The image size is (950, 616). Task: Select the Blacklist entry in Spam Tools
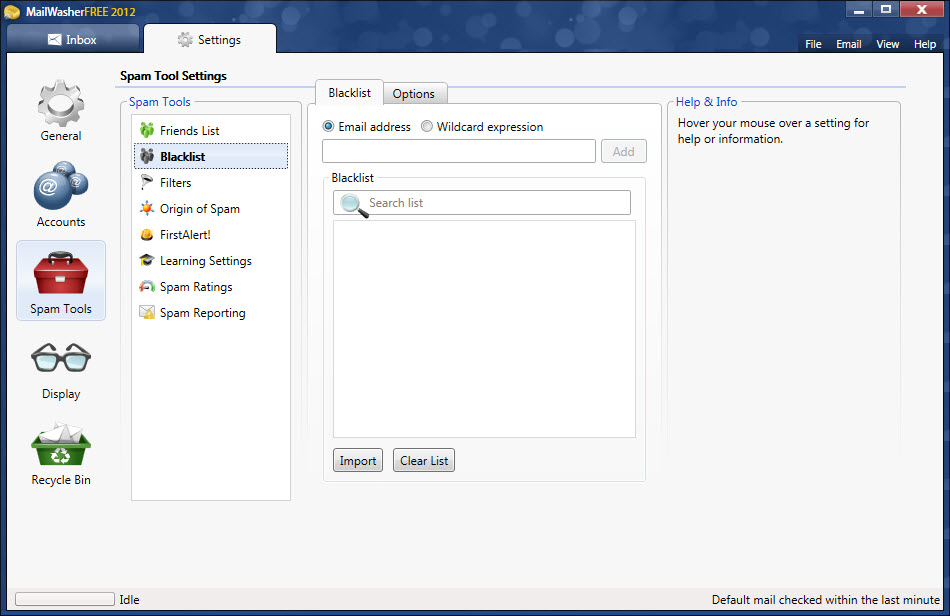coord(211,156)
